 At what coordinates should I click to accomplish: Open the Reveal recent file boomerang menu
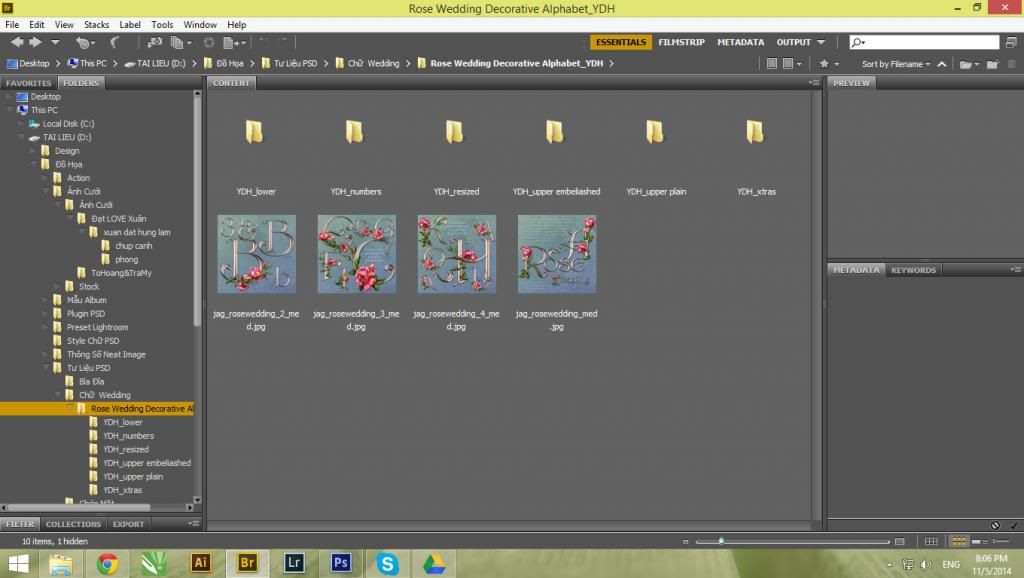84,43
